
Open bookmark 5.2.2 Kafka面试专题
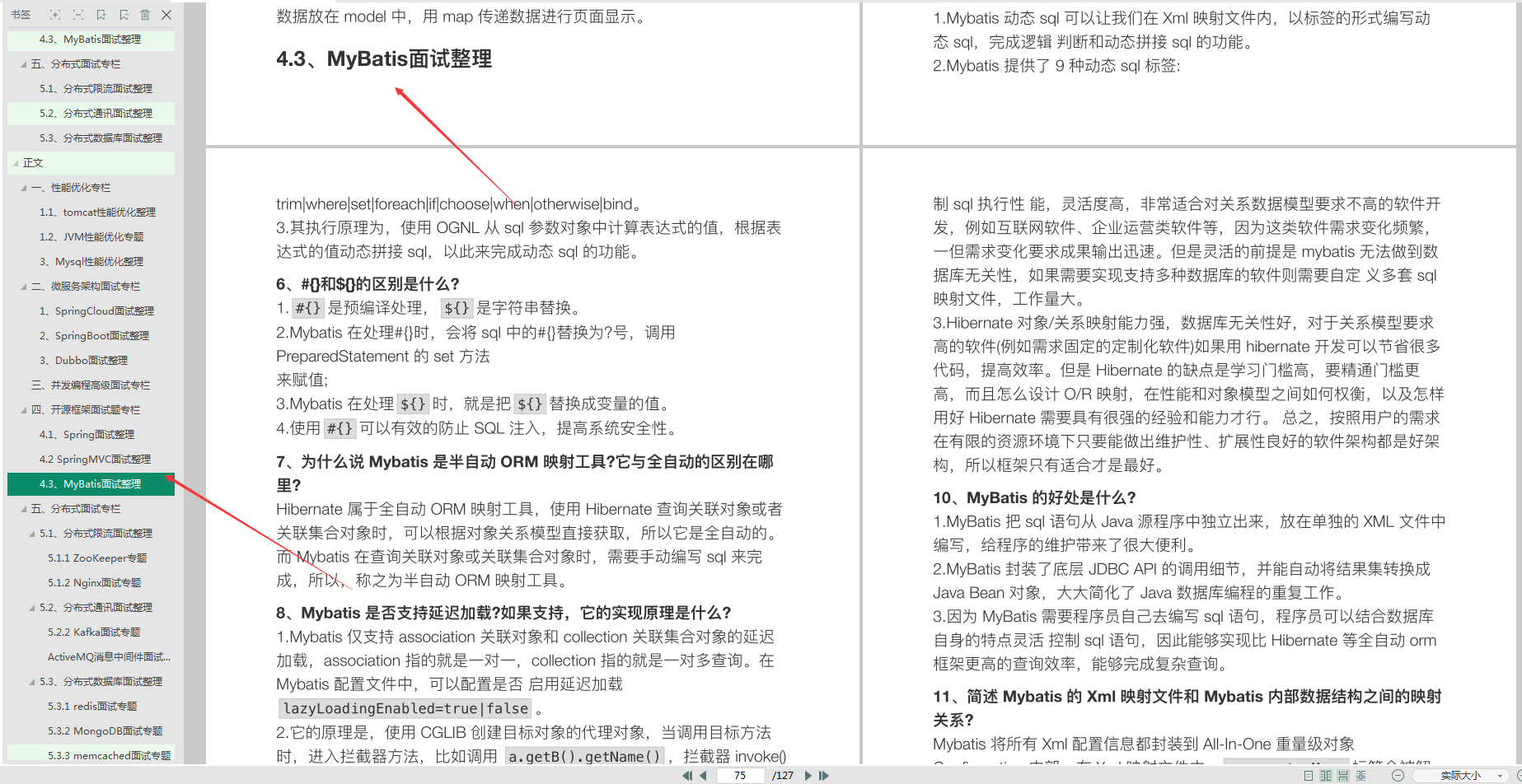point(94,632)
